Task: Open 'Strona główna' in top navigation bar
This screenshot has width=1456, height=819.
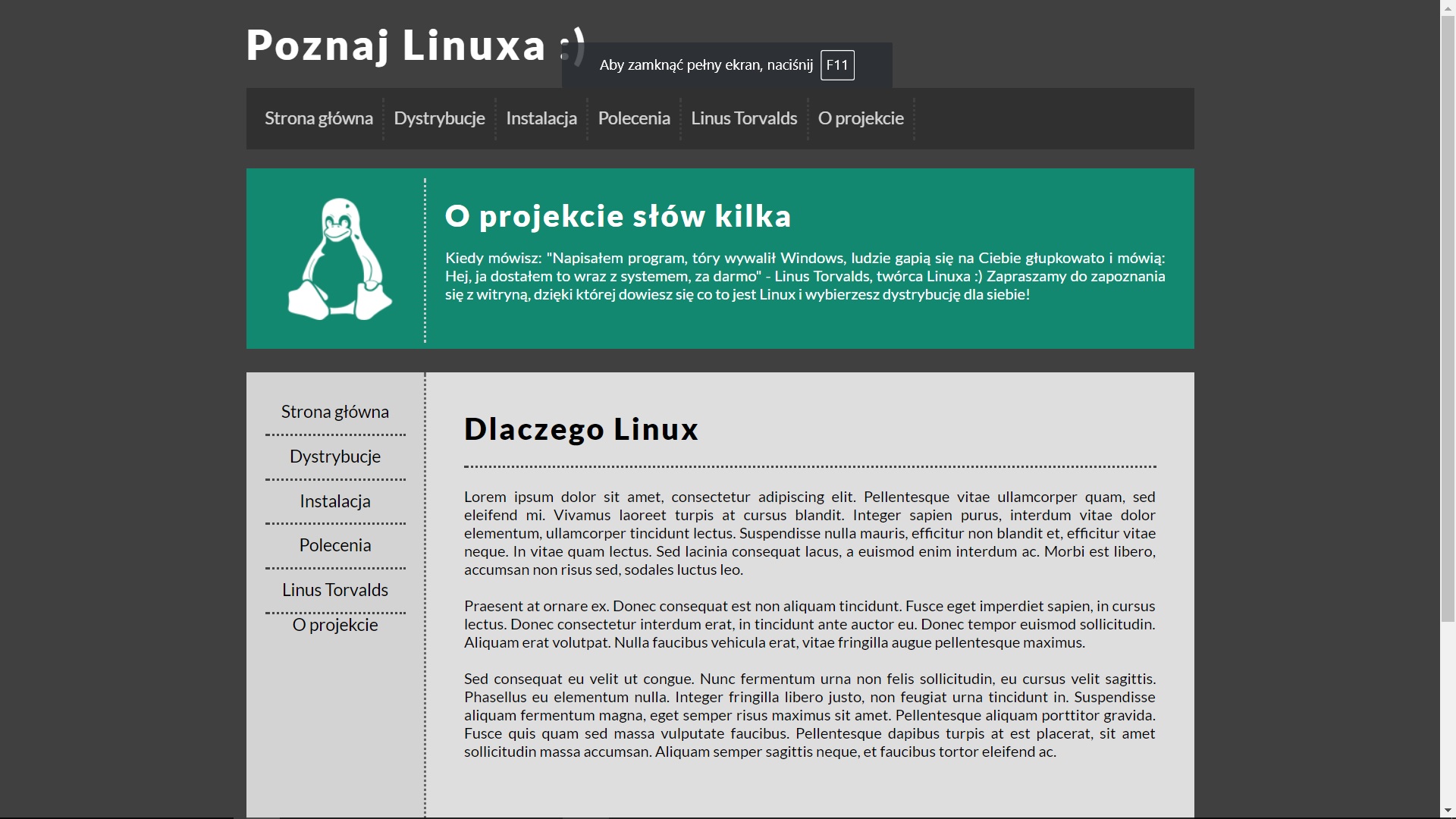Action: tap(318, 118)
